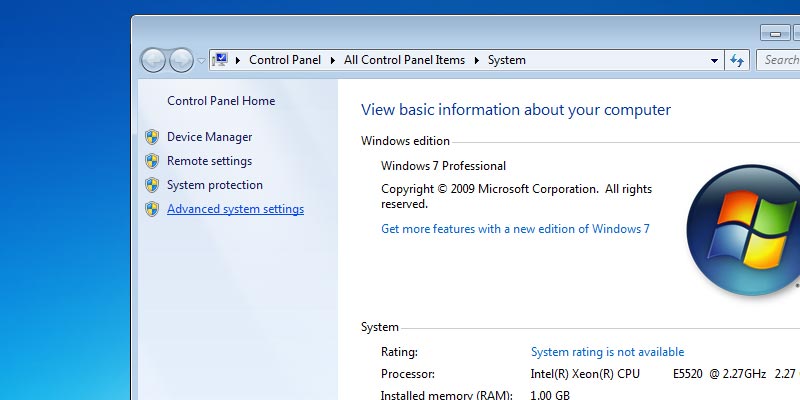Click the shield icon beside Device Manager
Screen dimensions: 800x400
(x=152, y=137)
